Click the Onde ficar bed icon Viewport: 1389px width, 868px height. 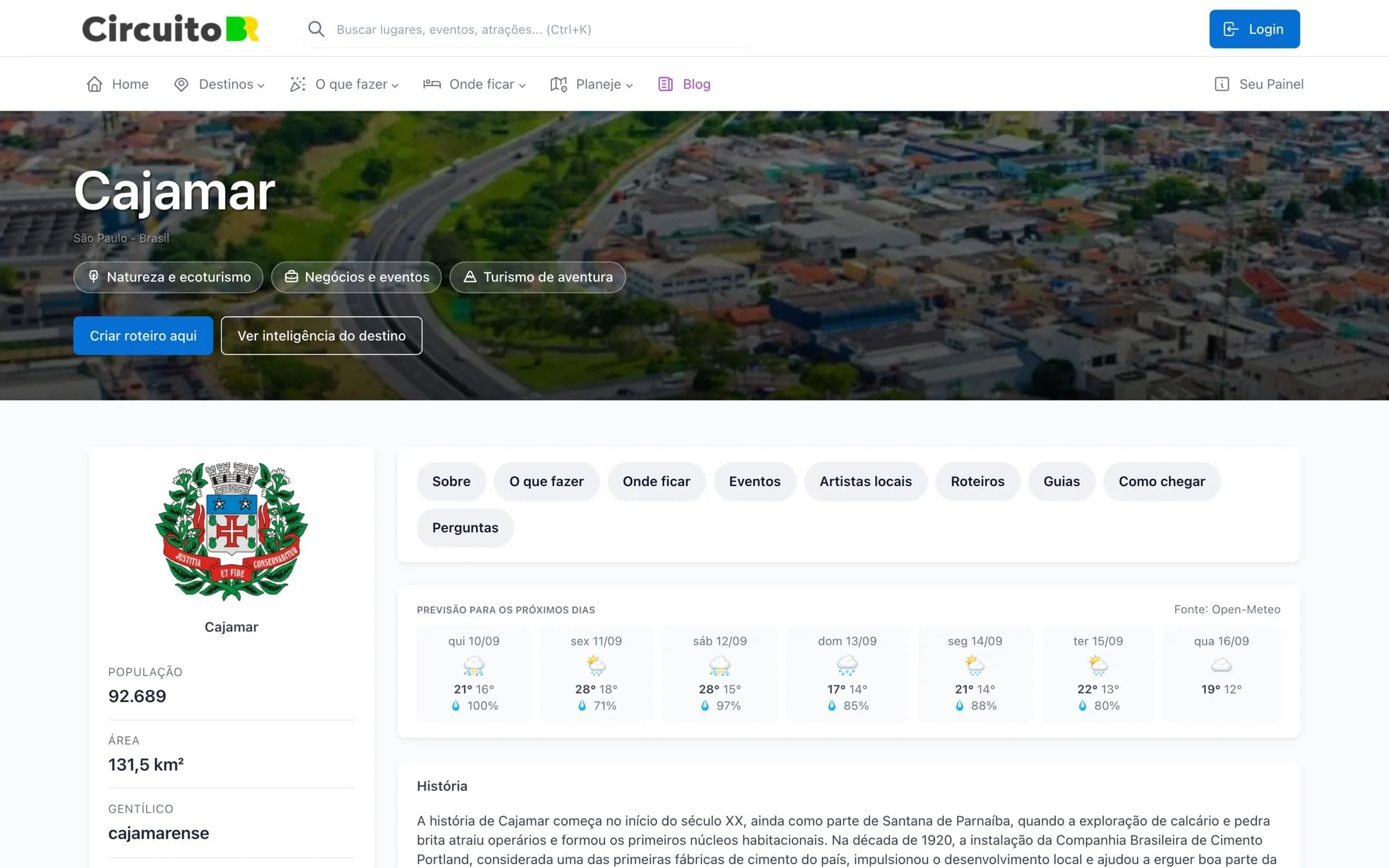[431, 84]
